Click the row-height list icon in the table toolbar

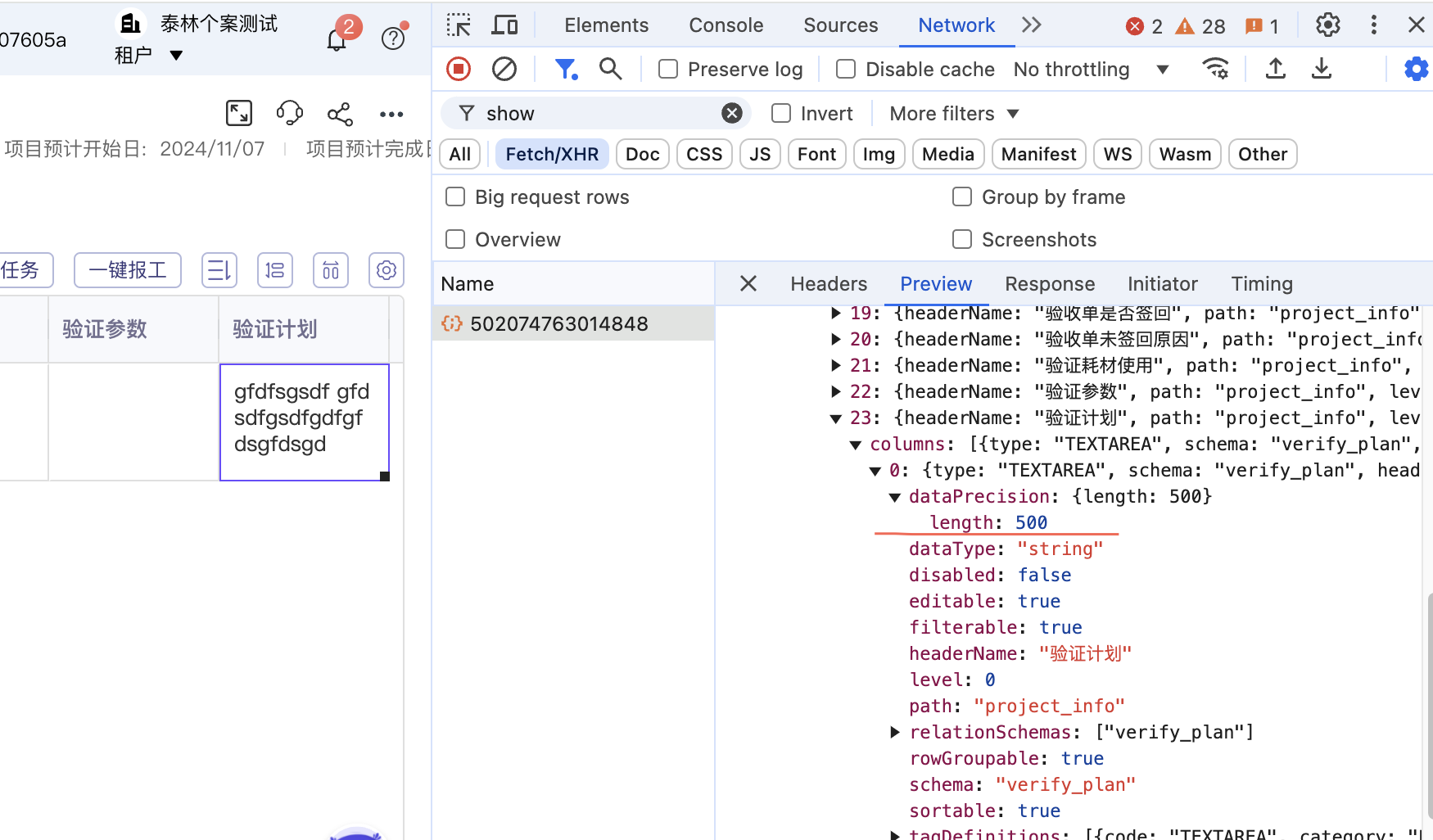(x=219, y=270)
